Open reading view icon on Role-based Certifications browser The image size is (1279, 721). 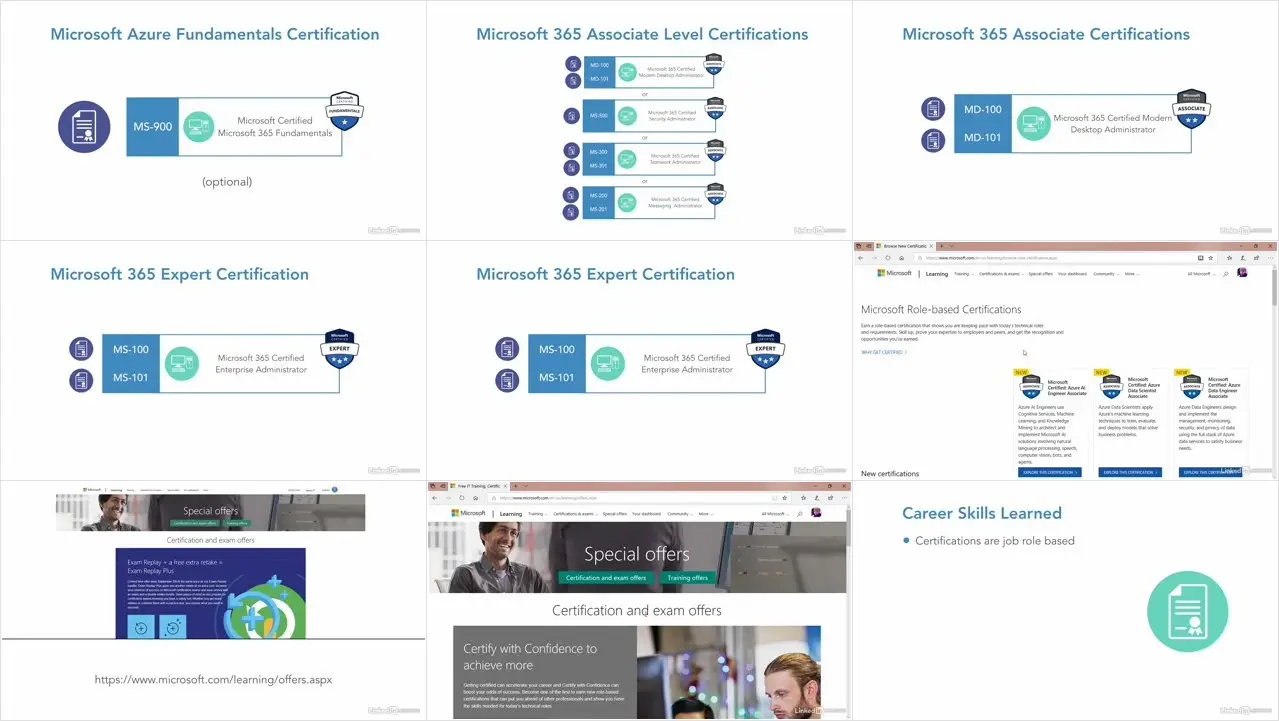[x=1201, y=258]
